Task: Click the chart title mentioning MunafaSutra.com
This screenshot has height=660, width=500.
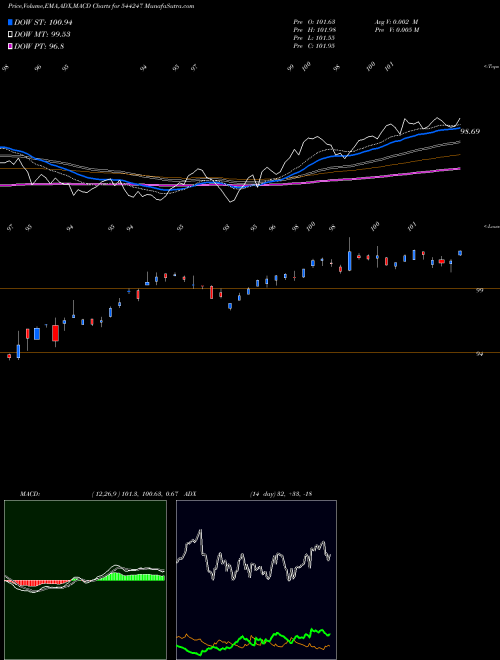Action: 101,6
